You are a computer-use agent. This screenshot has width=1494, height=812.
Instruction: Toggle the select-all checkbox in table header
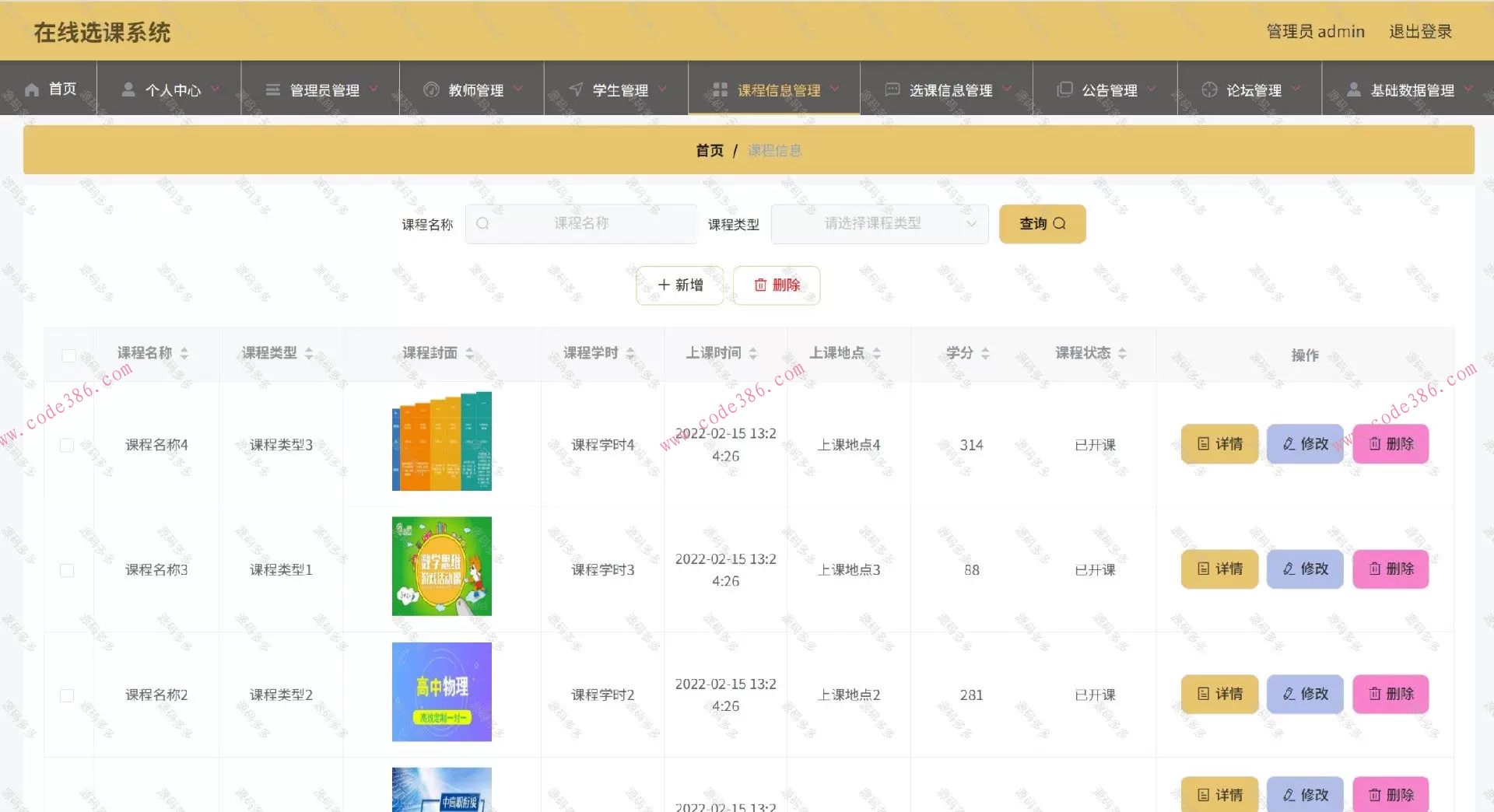coord(68,355)
